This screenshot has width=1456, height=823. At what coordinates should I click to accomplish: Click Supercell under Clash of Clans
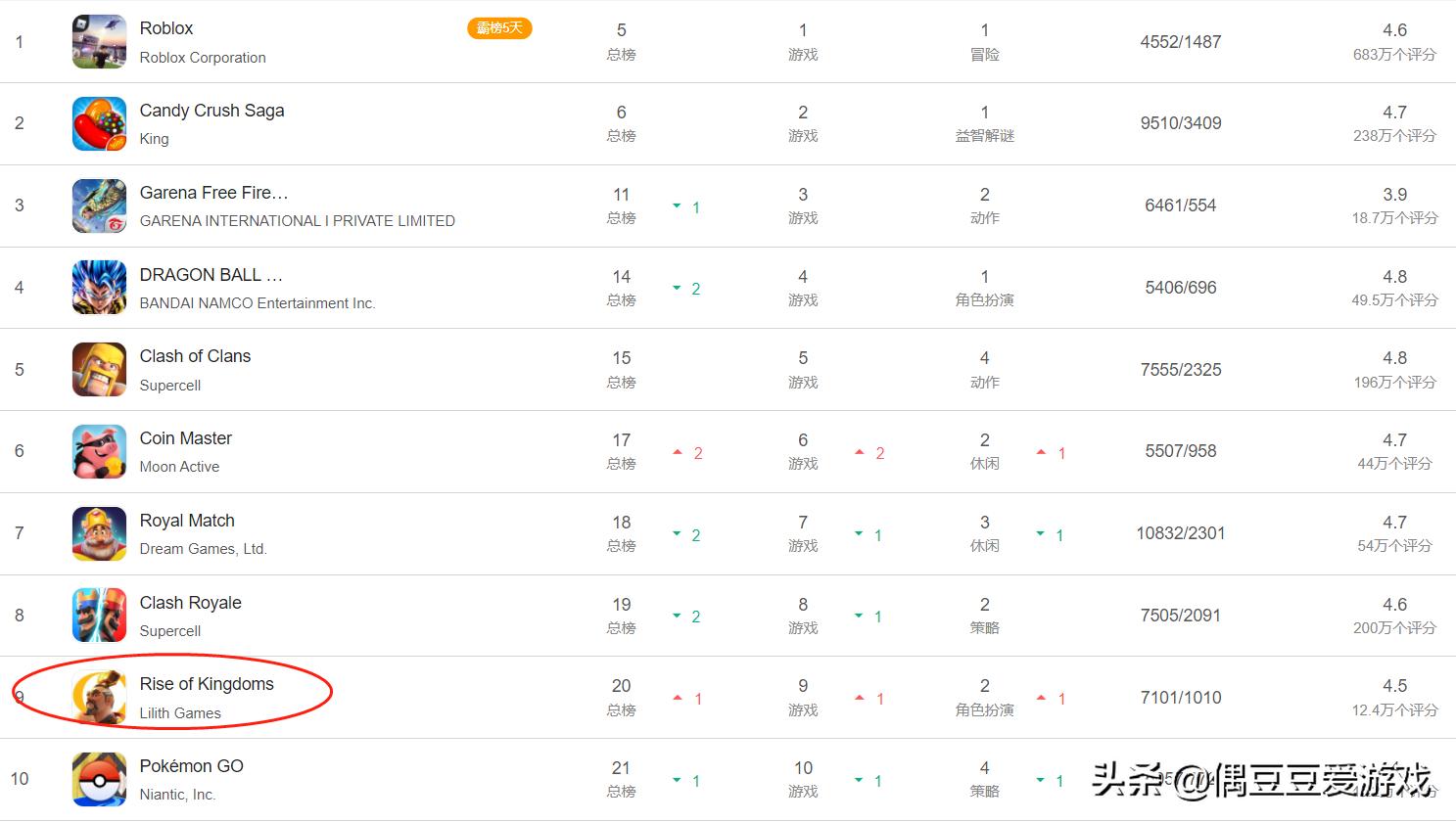click(x=170, y=386)
